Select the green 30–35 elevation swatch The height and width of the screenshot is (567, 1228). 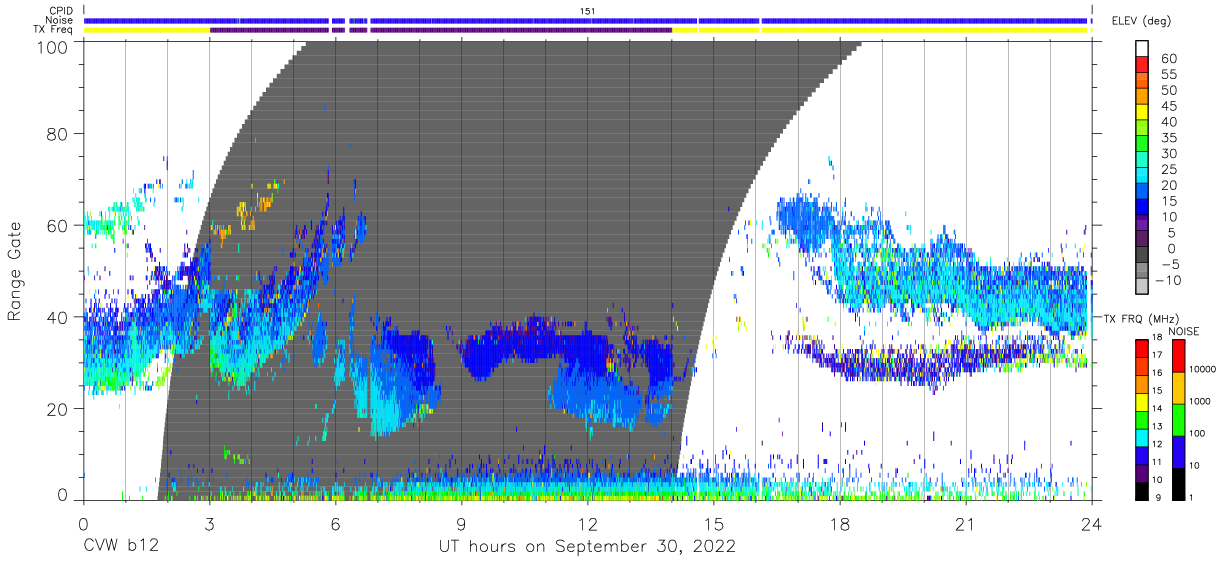[1143, 145]
